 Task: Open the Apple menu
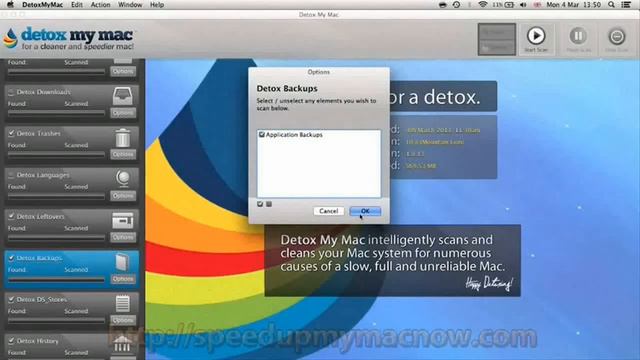click(x=10, y=5)
